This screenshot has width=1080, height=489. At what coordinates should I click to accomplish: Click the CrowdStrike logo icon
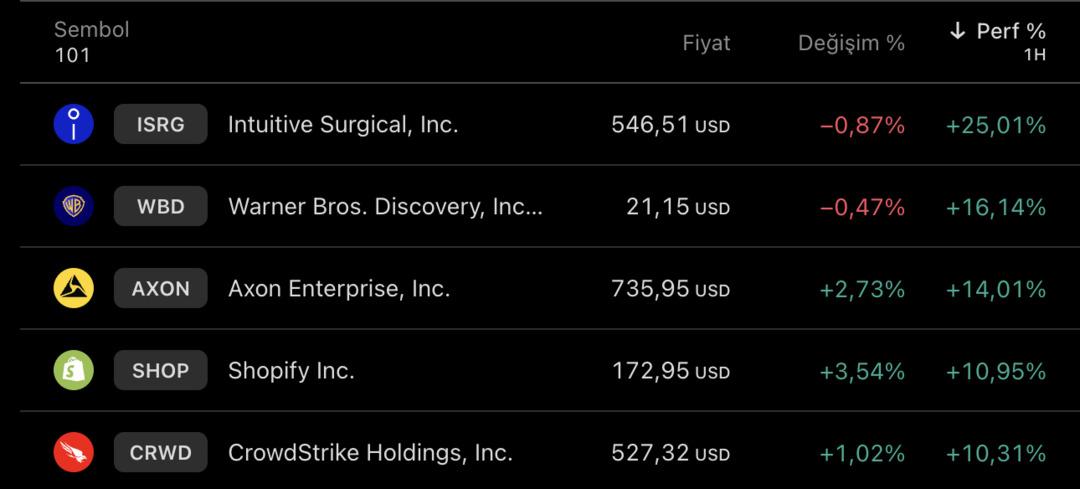coord(73,453)
